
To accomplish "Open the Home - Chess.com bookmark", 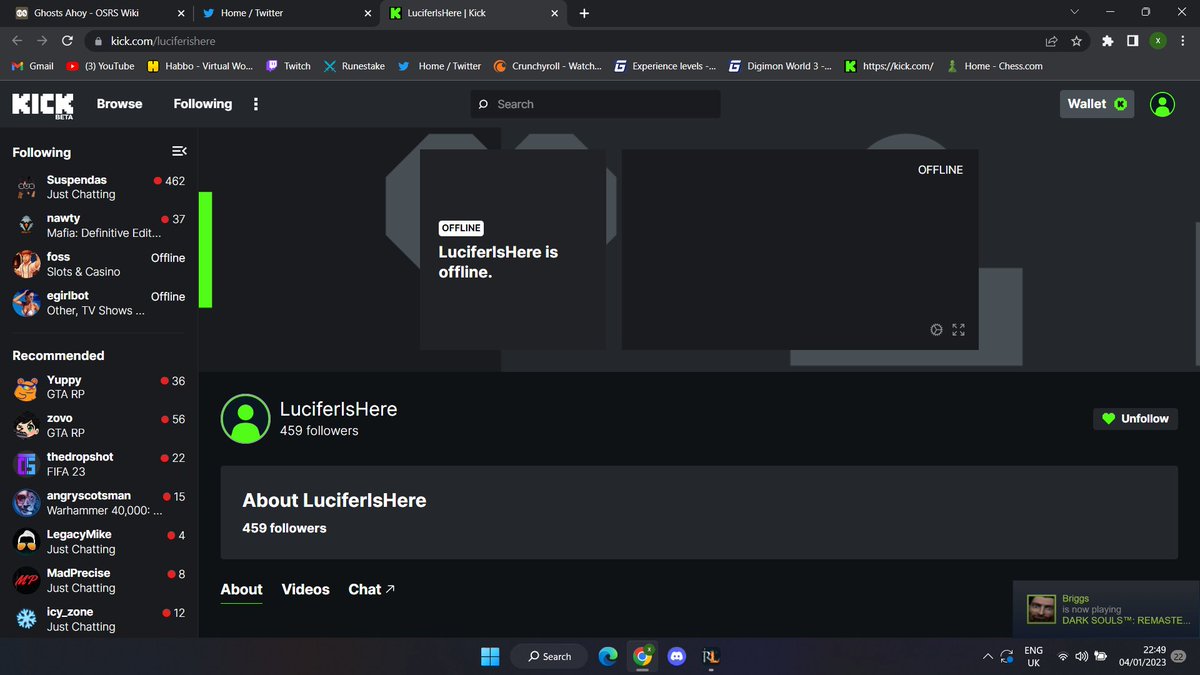I will [x=995, y=66].
